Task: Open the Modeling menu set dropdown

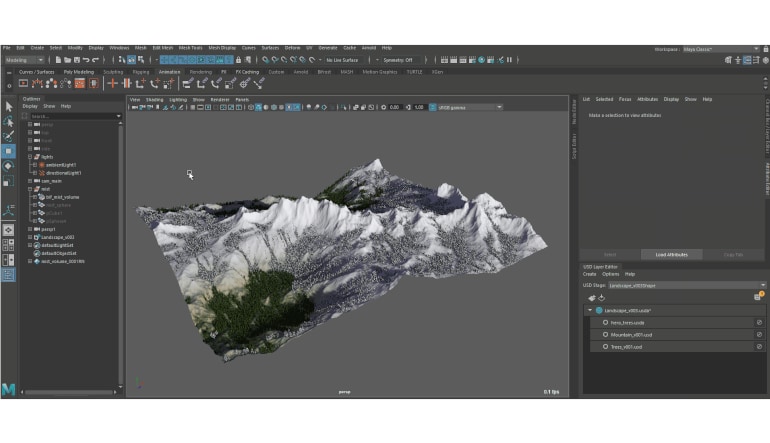Action: [25, 60]
